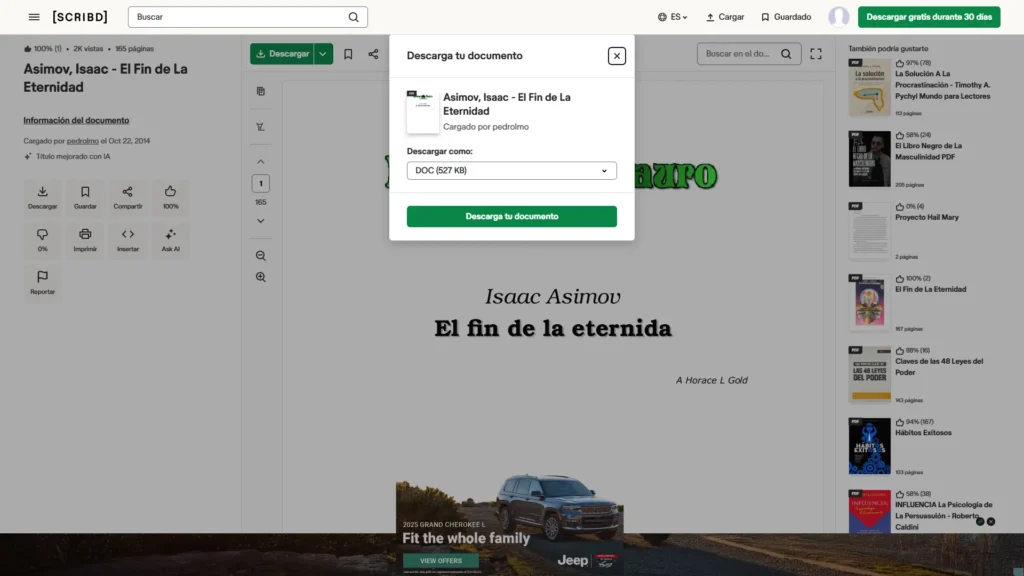Open Proyecto Hail Mary recommendation
The width and height of the screenshot is (1024, 576).
[x=927, y=217]
